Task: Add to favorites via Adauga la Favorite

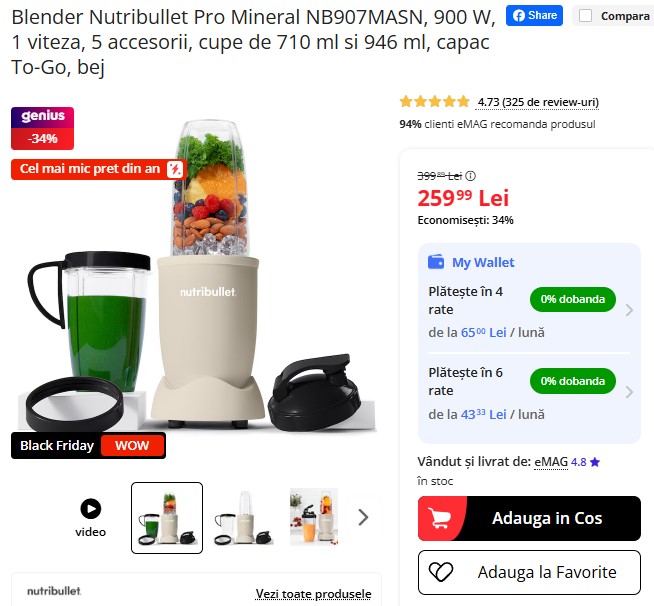Action: (x=529, y=572)
